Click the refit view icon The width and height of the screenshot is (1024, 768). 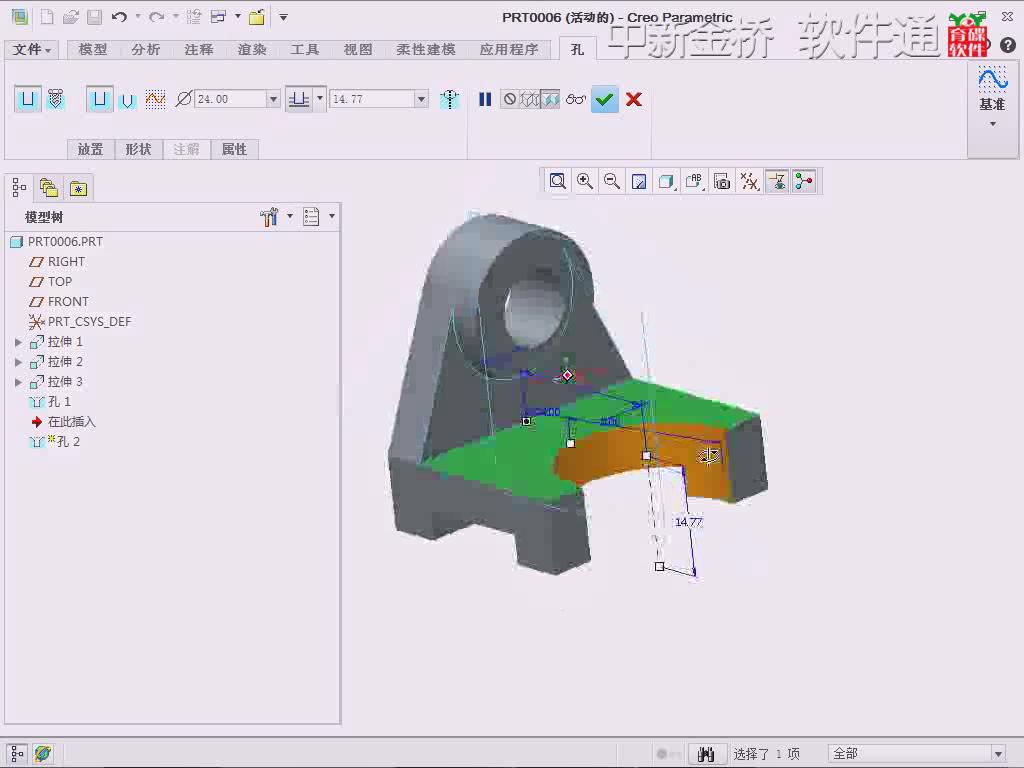pyautogui.click(x=557, y=182)
